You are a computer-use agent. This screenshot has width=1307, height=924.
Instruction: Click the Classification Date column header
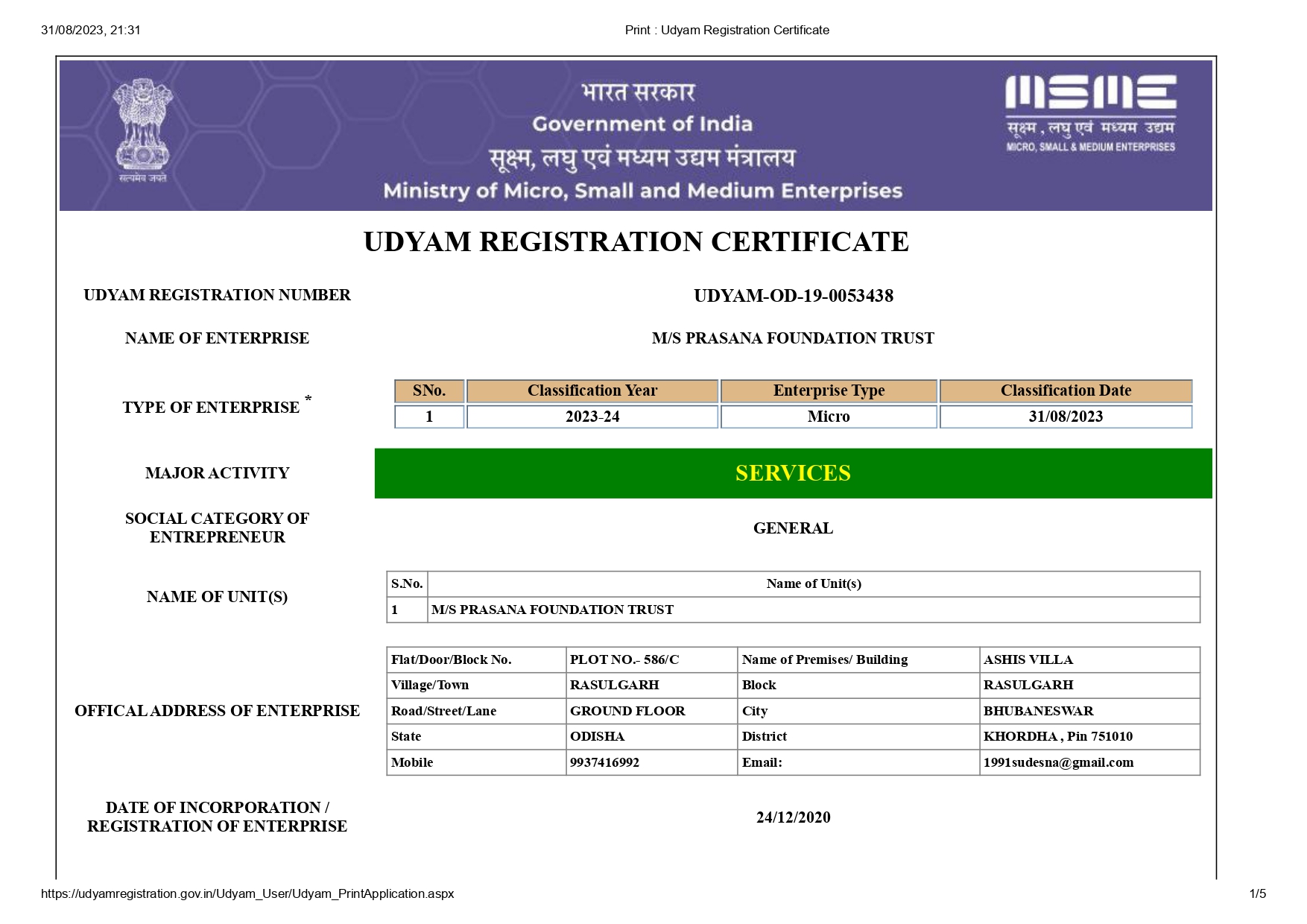tap(1066, 391)
